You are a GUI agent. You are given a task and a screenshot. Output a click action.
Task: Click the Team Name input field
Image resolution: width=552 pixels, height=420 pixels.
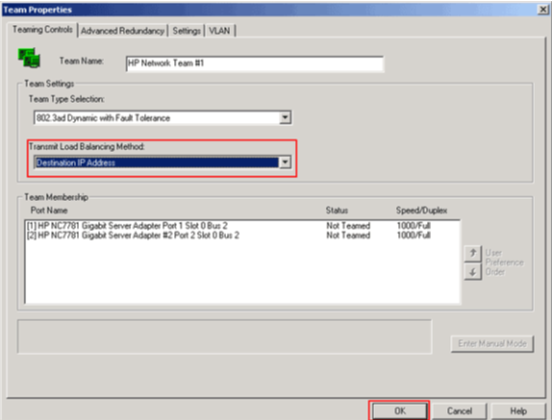[255, 64]
